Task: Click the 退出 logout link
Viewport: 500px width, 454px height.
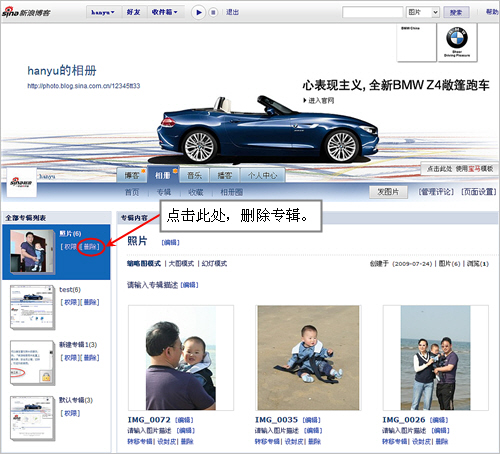Action: coord(232,12)
